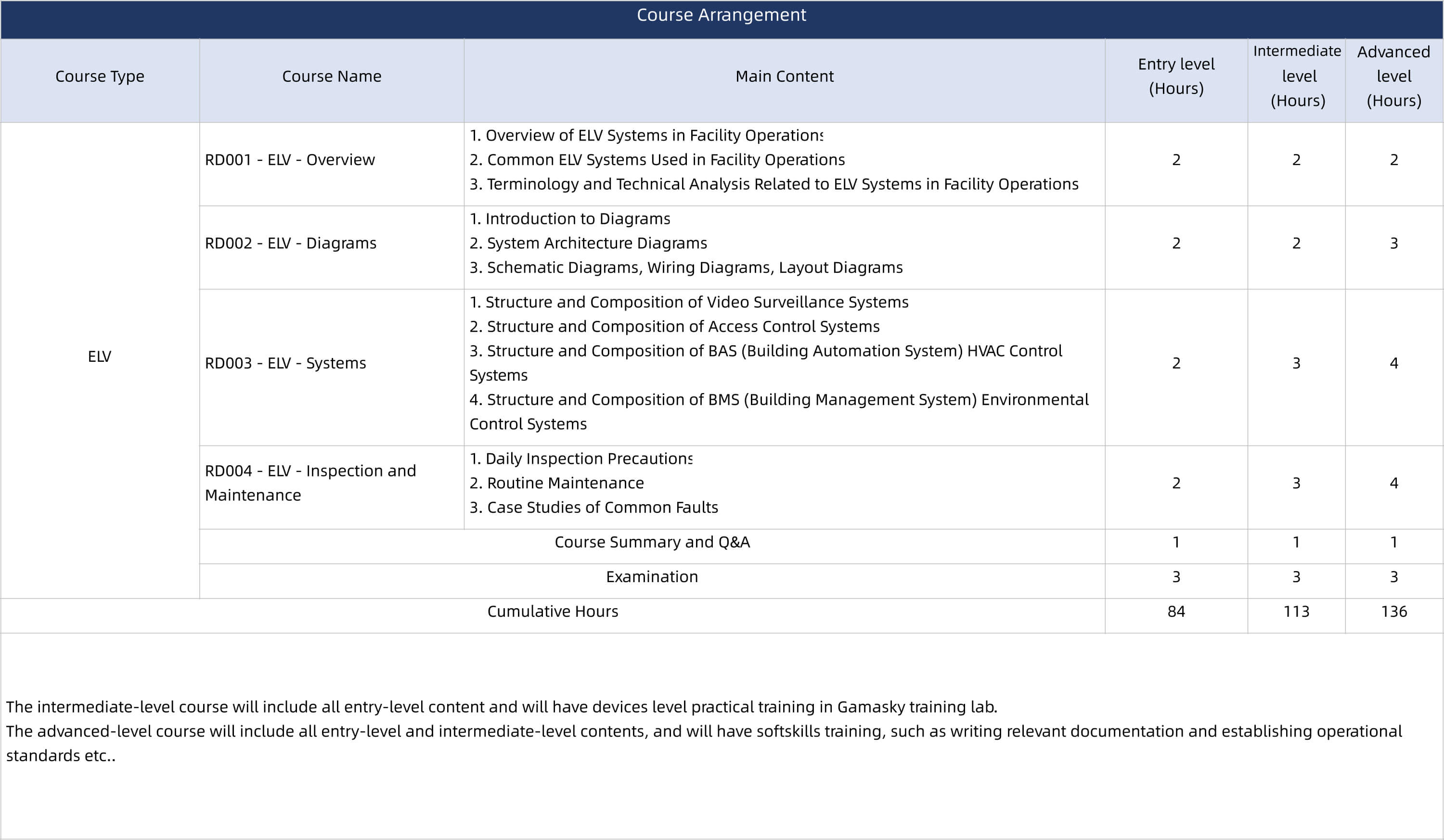The width and height of the screenshot is (1444, 840).
Task: Click the Video Surveillance Systems content line
Action: pos(689,302)
